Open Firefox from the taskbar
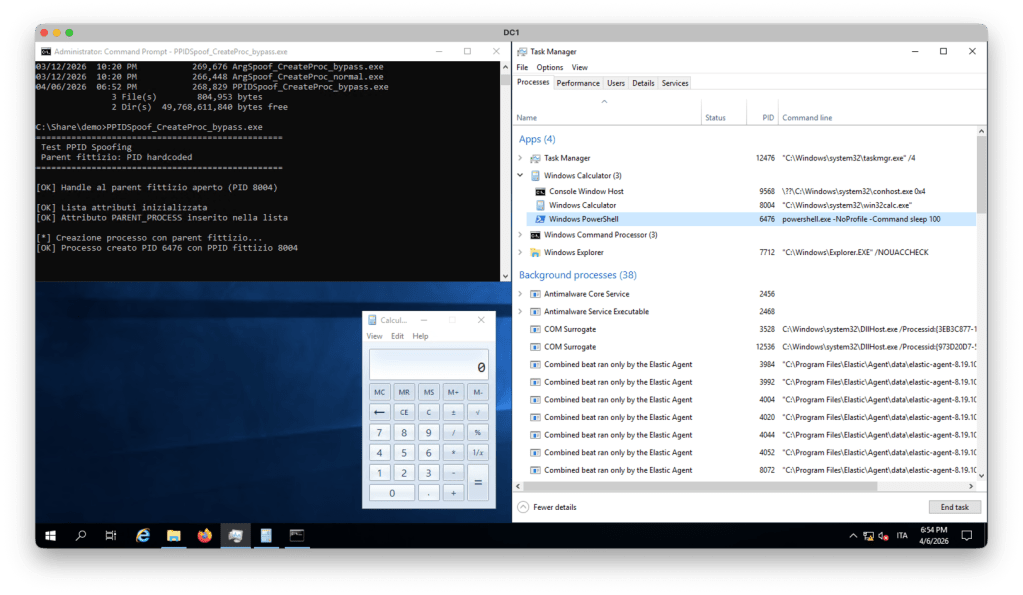 205,536
